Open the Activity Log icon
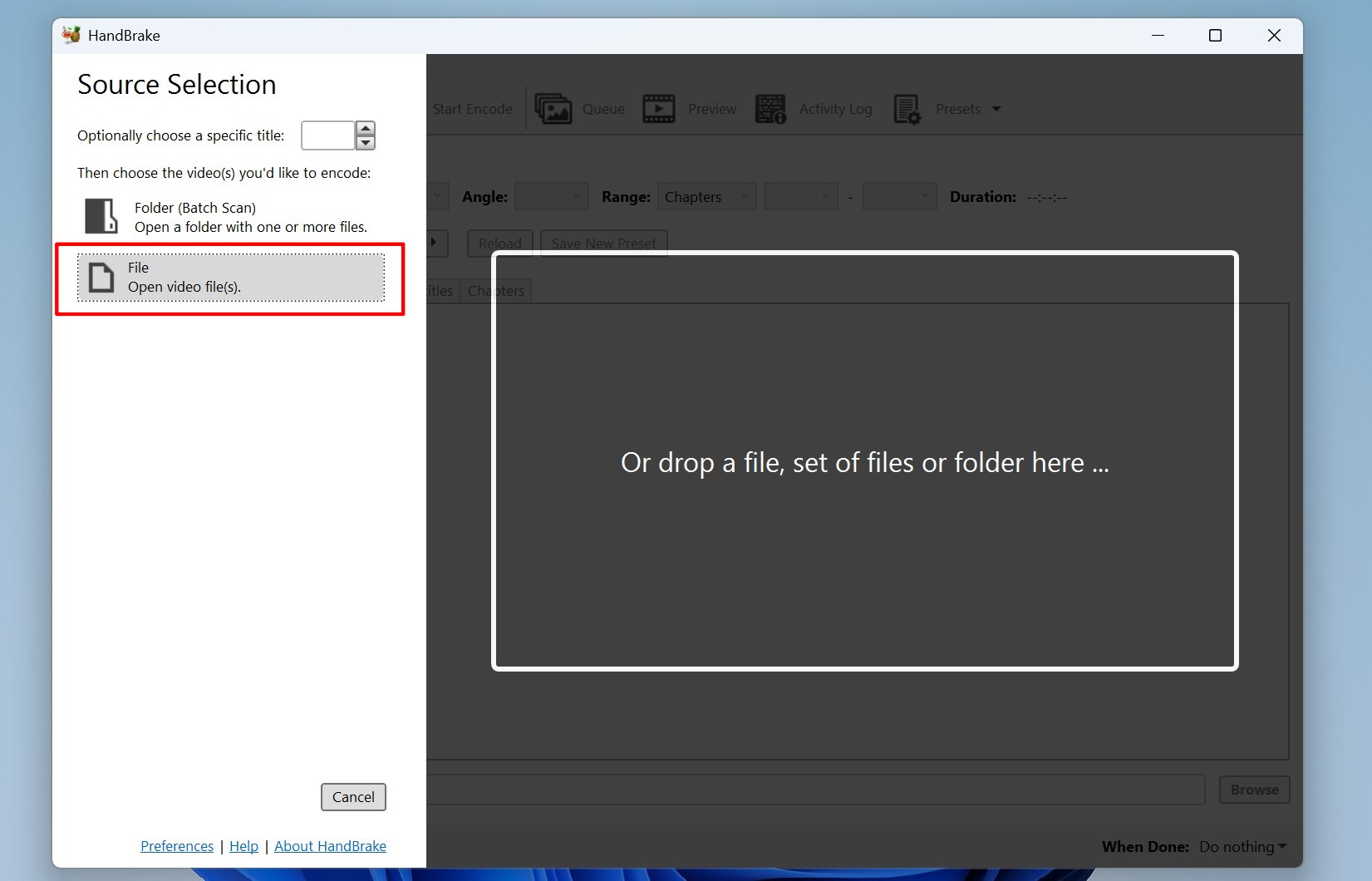The image size is (1372, 881). [x=770, y=109]
